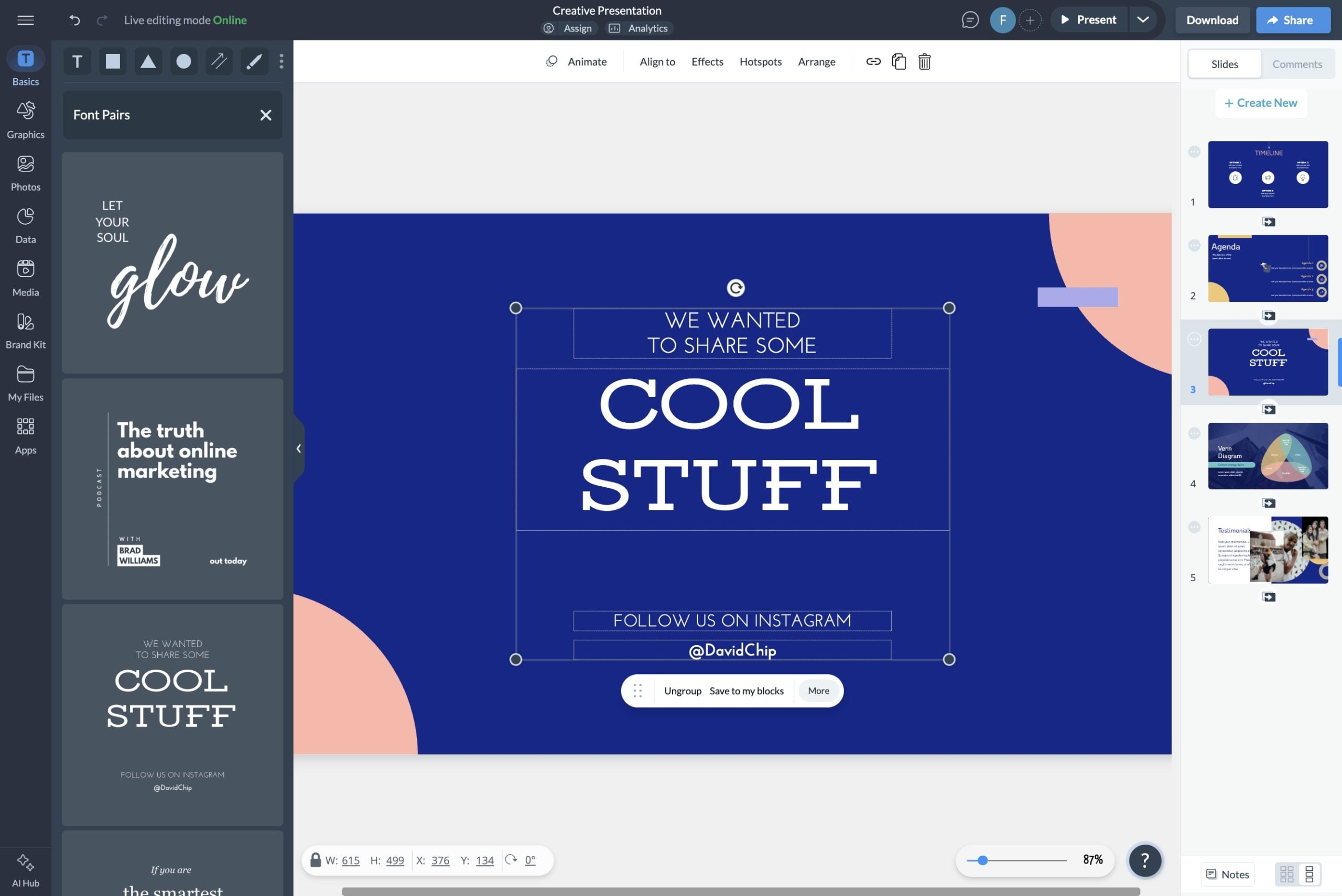This screenshot has height=896, width=1342.
Task: Adjust the zoom slider
Action: (983, 859)
